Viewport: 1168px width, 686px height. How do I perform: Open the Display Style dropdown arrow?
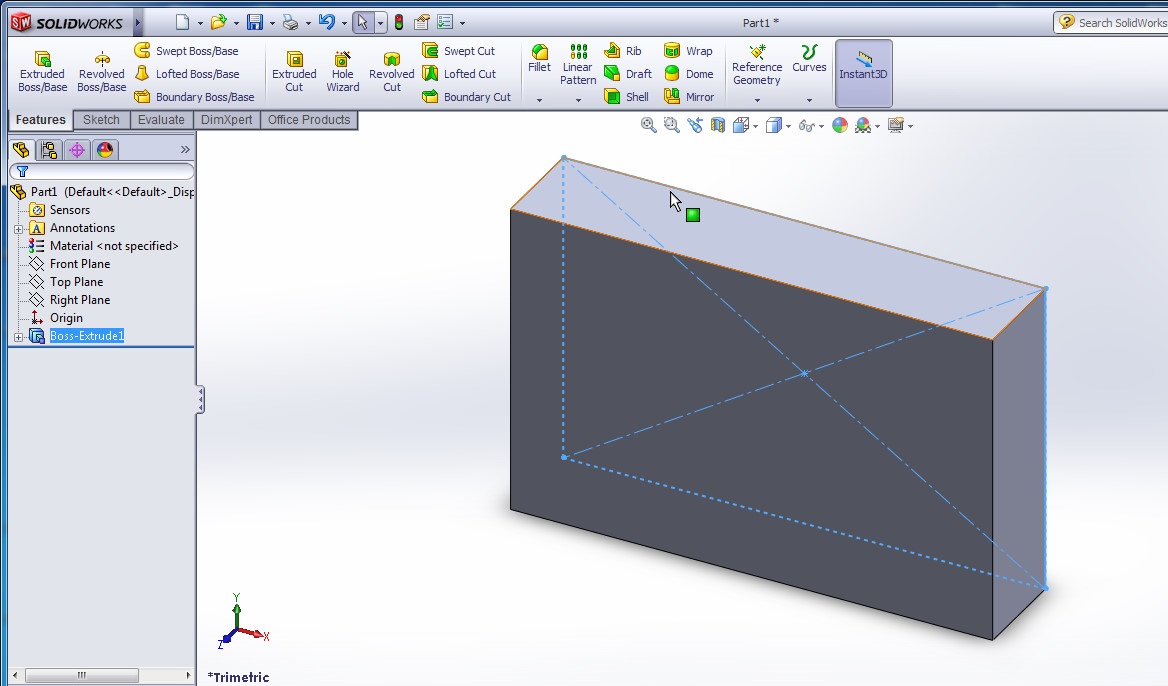pyautogui.click(x=788, y=125)
